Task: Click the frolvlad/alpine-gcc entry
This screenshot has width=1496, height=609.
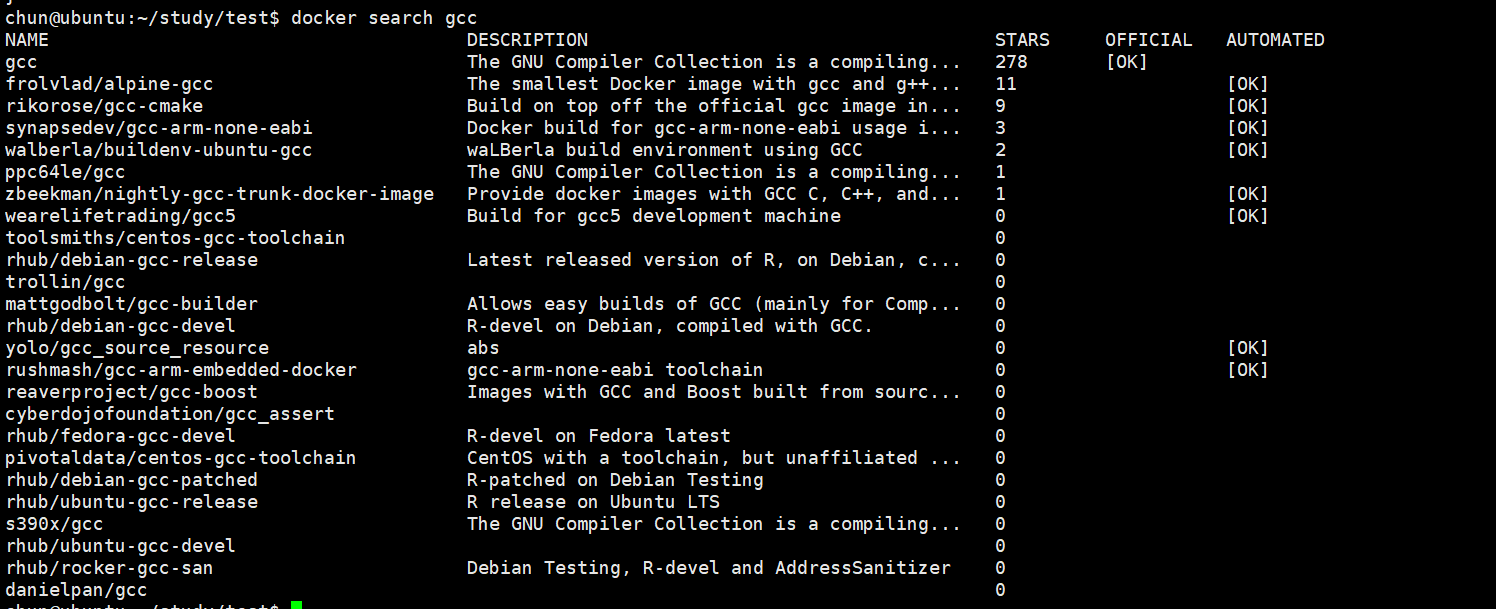Action: [109, 84]
